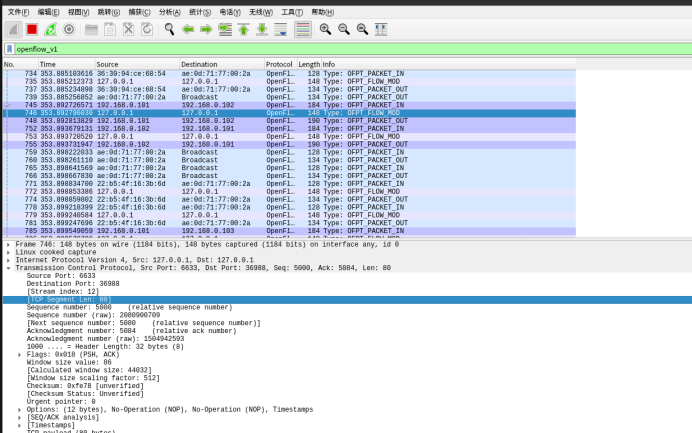Zoom out the main window text
The image size is (692, 433).
(344, 30)
